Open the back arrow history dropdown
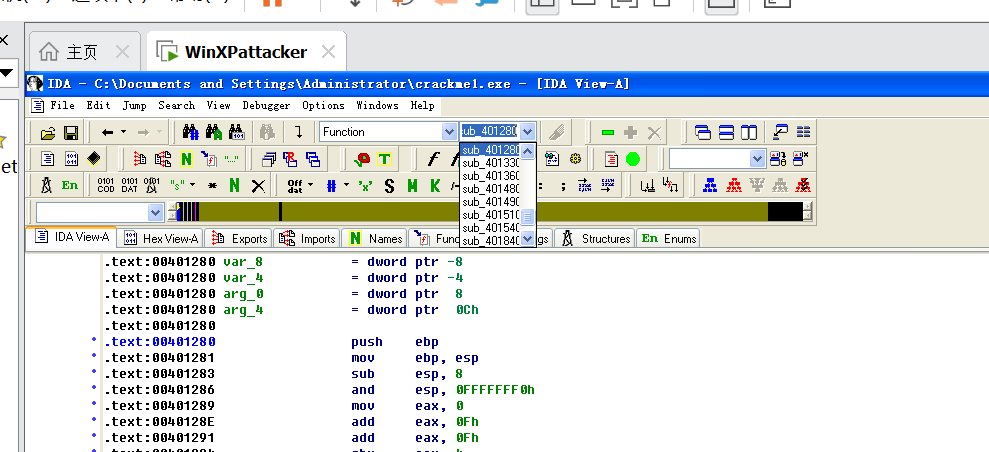Image resolution: width=989 pixels, height=452 pixels. [123, 132]
